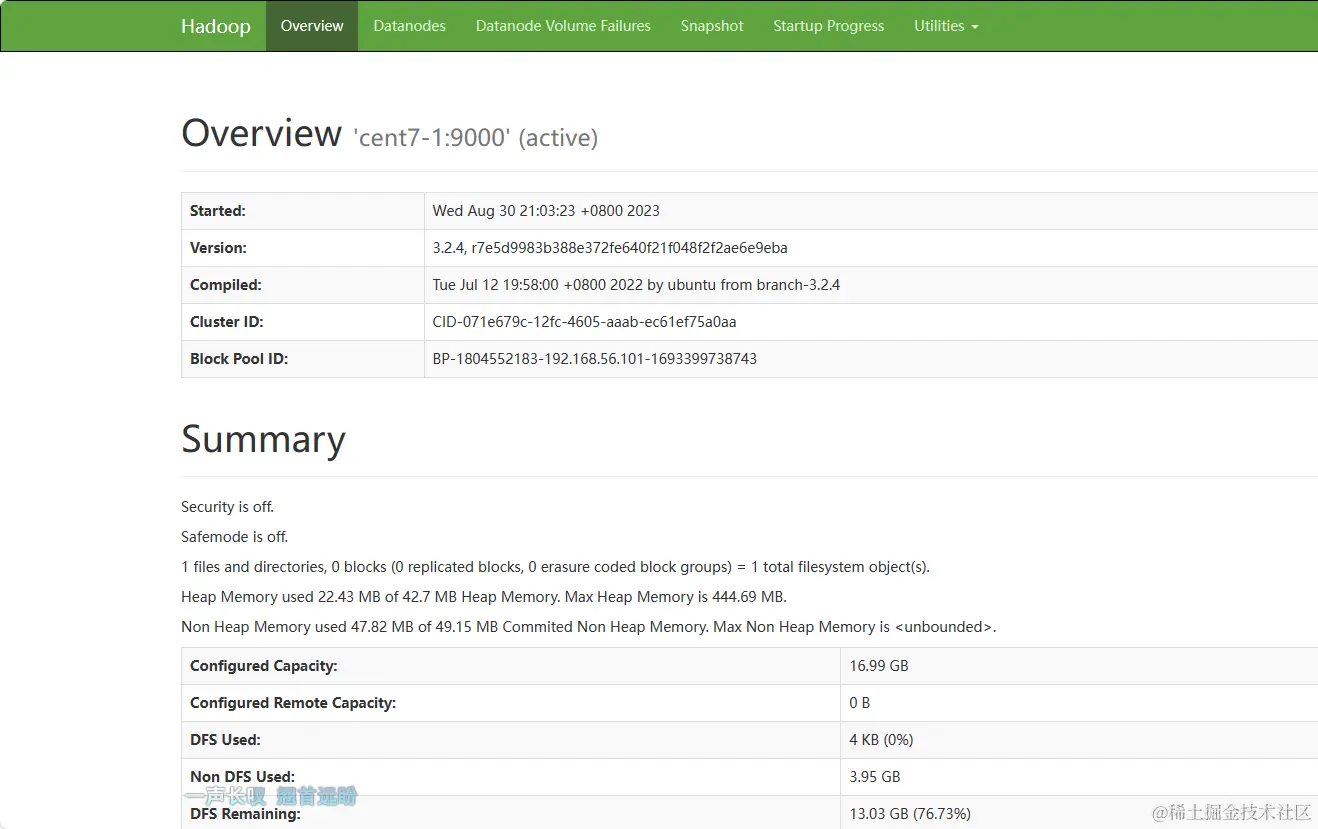Click the Summary section heading
1318x829 pixels.
tap(263, 439)
